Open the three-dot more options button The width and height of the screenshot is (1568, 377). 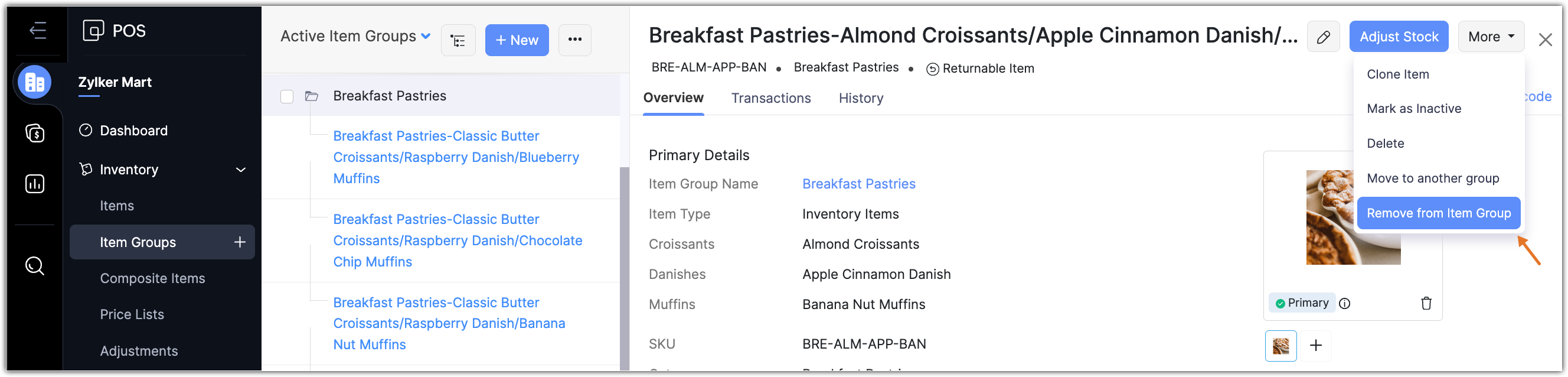click(574, 40)
